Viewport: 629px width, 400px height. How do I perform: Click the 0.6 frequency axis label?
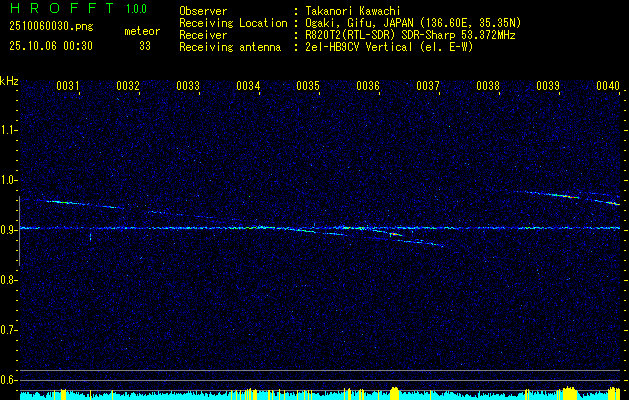[9, 379]
